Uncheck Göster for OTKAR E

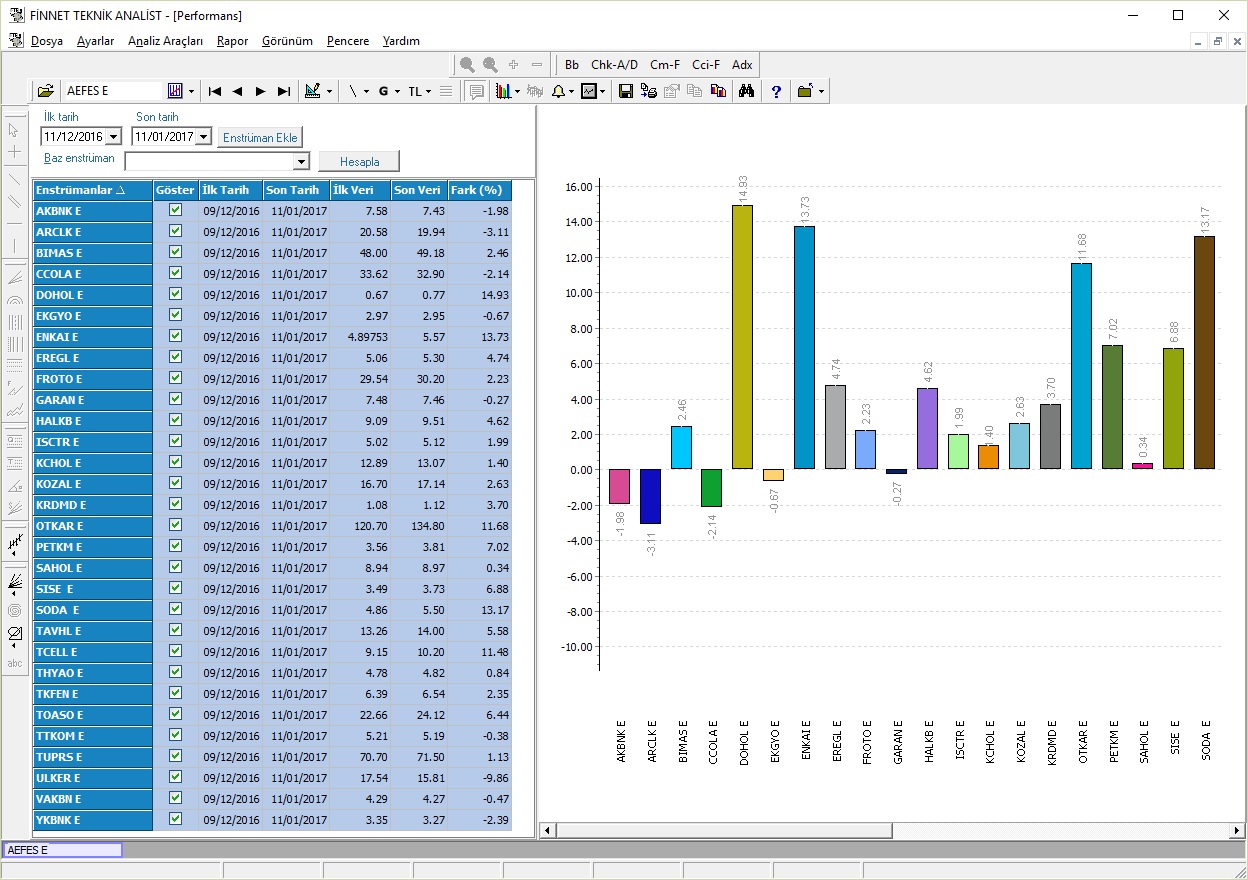176,526
